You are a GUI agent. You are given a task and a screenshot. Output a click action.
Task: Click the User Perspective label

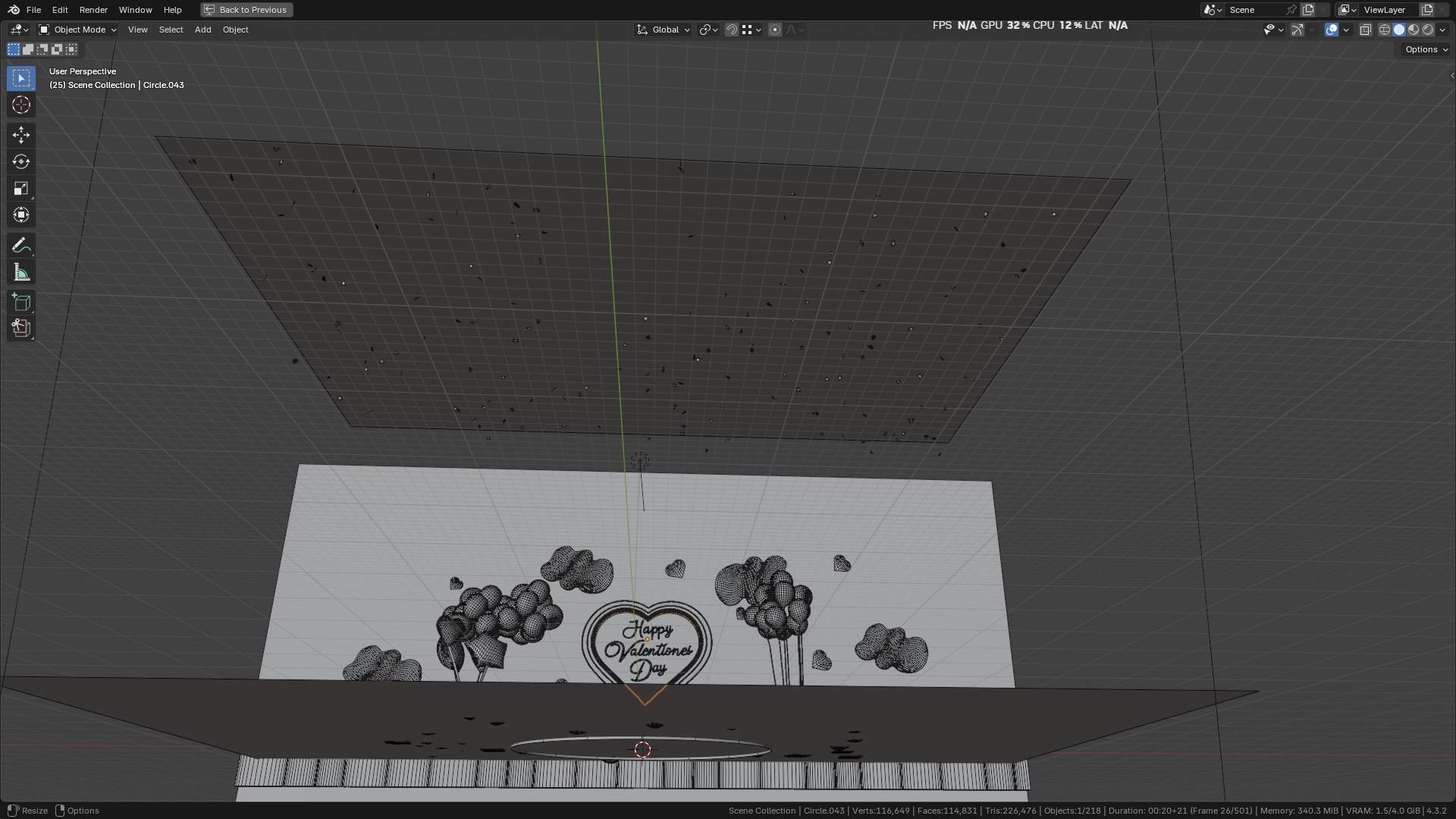pos(83,71)
